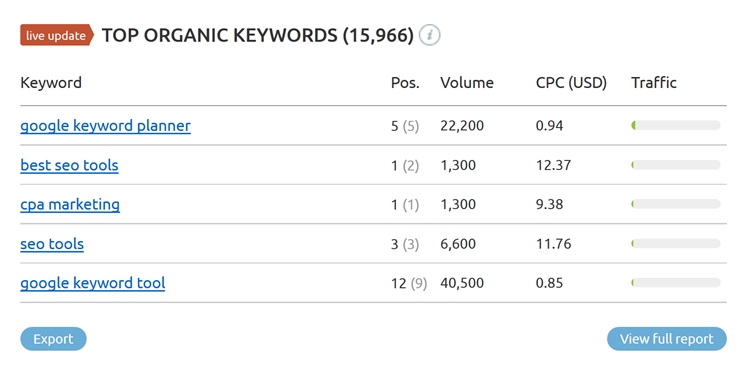This screenshot has width=750, height=370.
Task: Click the Top Organic Keywords heading
Action: point(257,35)
